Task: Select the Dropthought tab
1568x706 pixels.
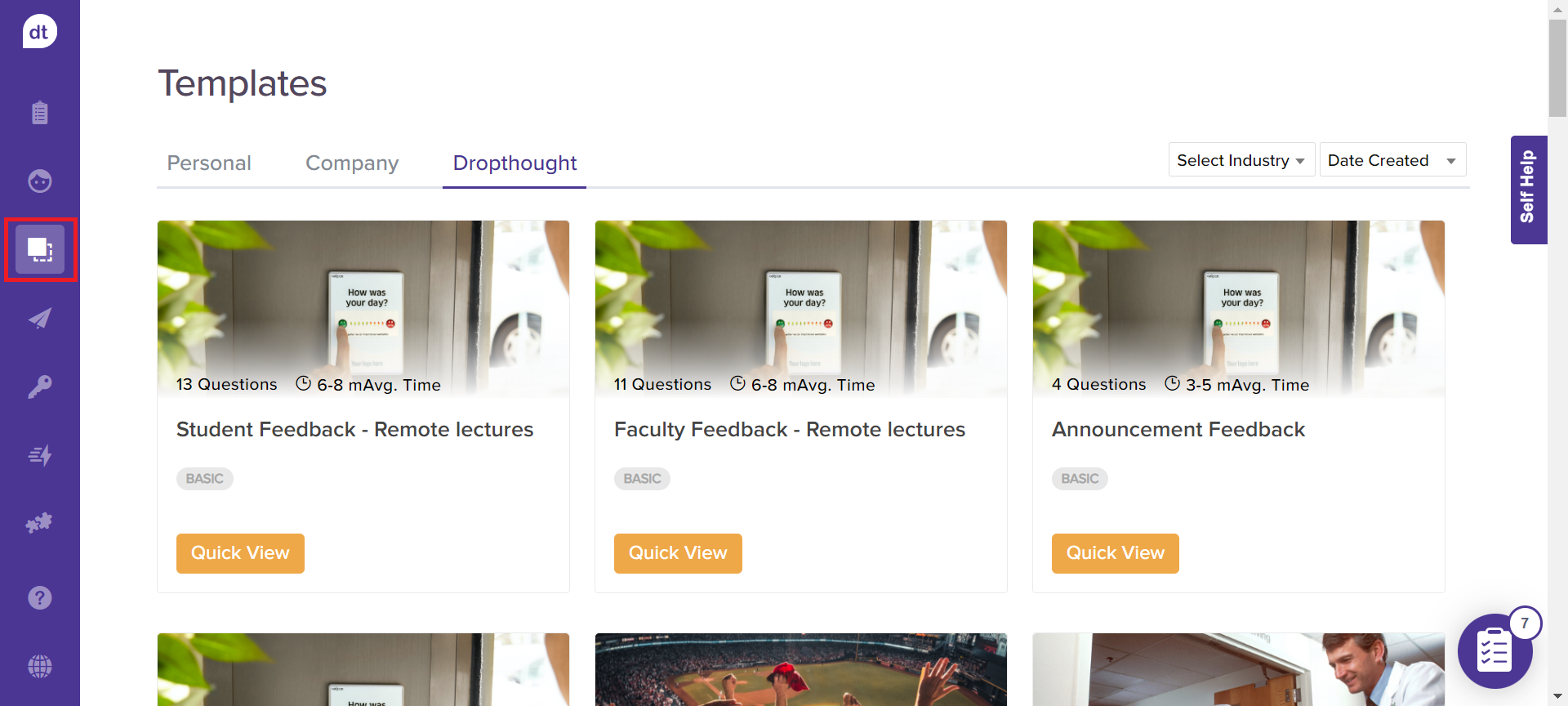Action: coord(514,163)
